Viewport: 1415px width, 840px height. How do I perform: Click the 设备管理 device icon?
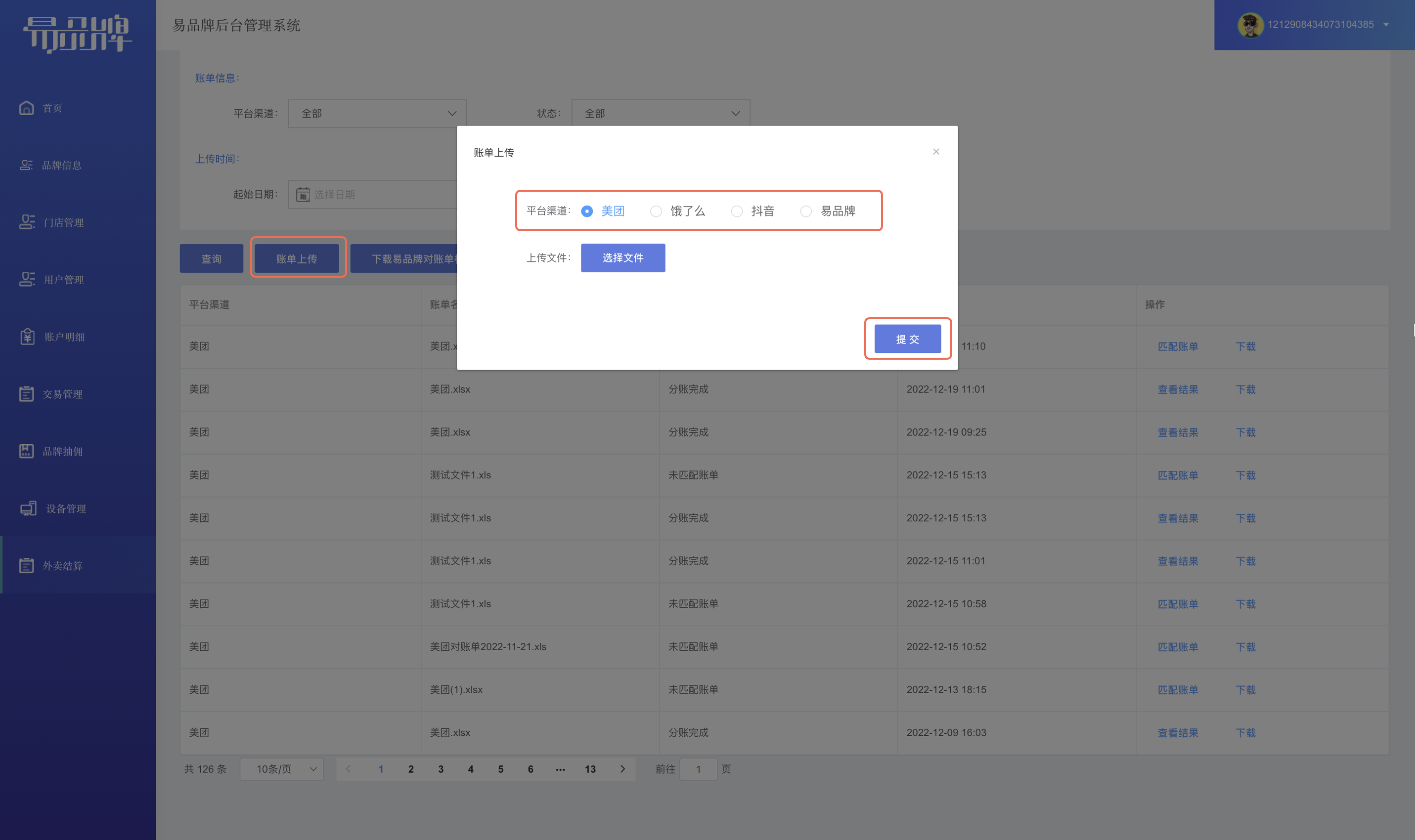pos(28,508)
